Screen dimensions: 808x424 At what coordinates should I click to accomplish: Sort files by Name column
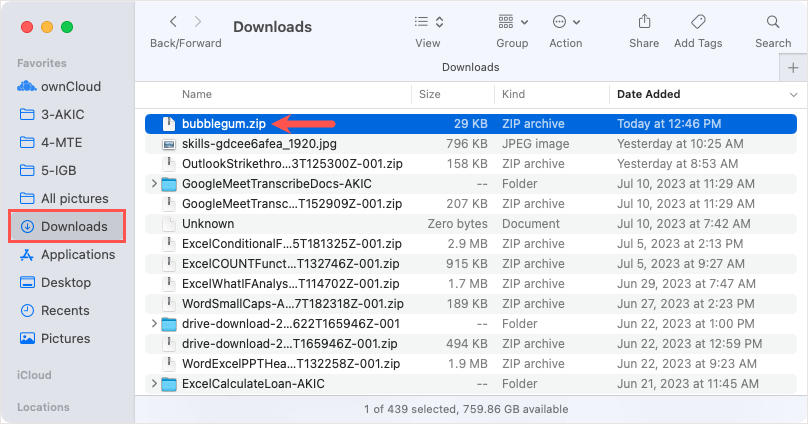(197, 94)
